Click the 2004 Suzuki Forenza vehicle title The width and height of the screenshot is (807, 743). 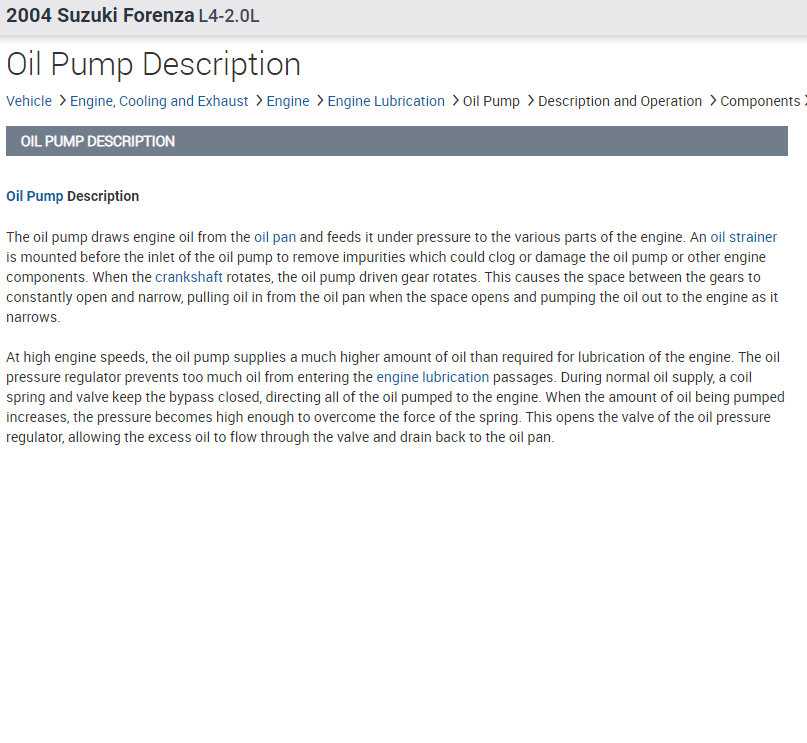click(x=100, y=15)
